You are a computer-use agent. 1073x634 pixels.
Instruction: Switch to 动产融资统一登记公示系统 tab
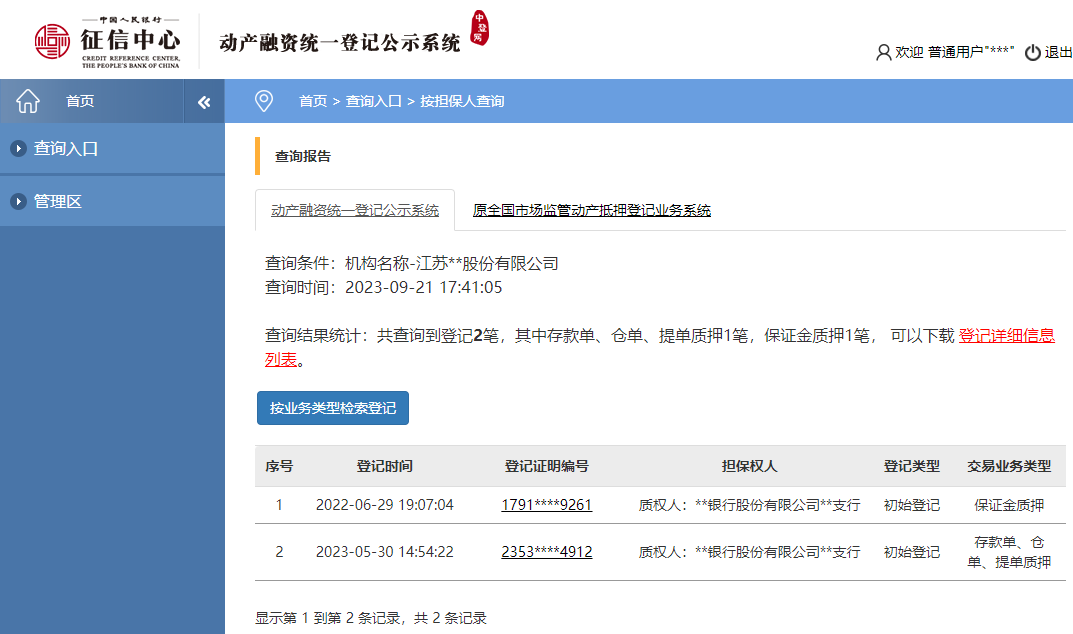(355, 211)
